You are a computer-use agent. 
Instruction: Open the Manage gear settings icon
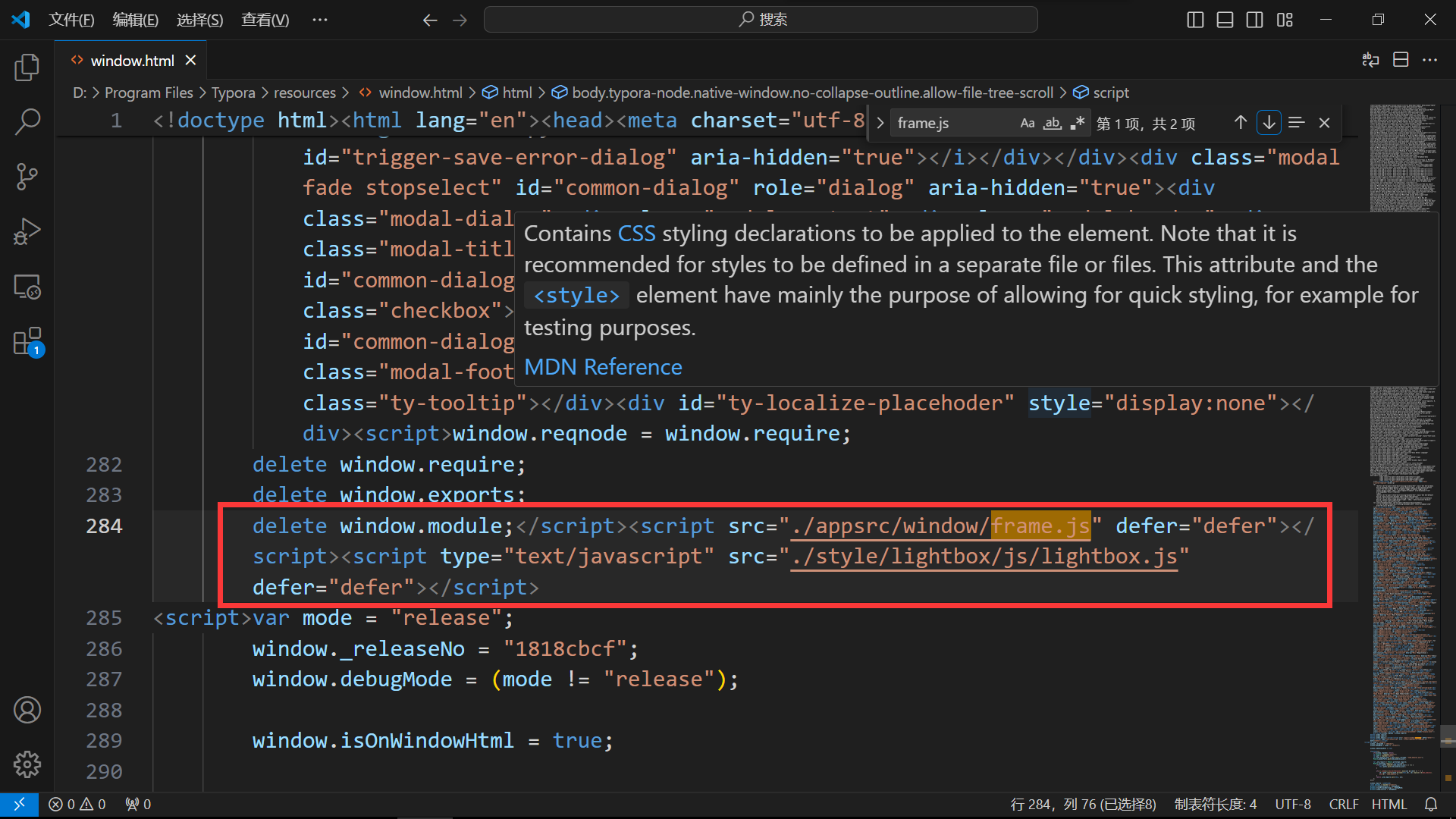tap(27, 764)
